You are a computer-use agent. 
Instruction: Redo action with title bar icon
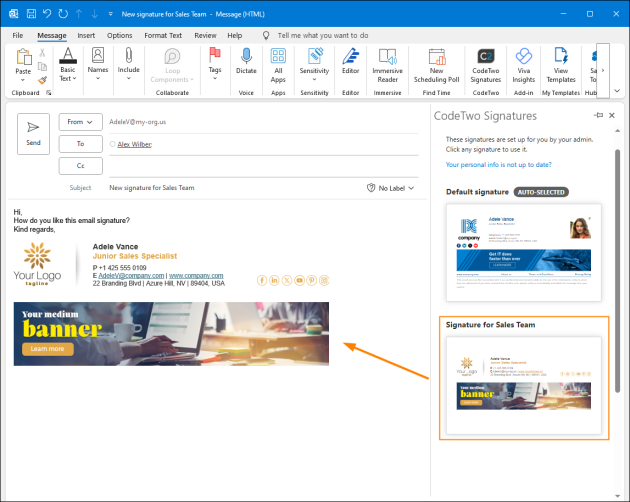pos(63,14)
